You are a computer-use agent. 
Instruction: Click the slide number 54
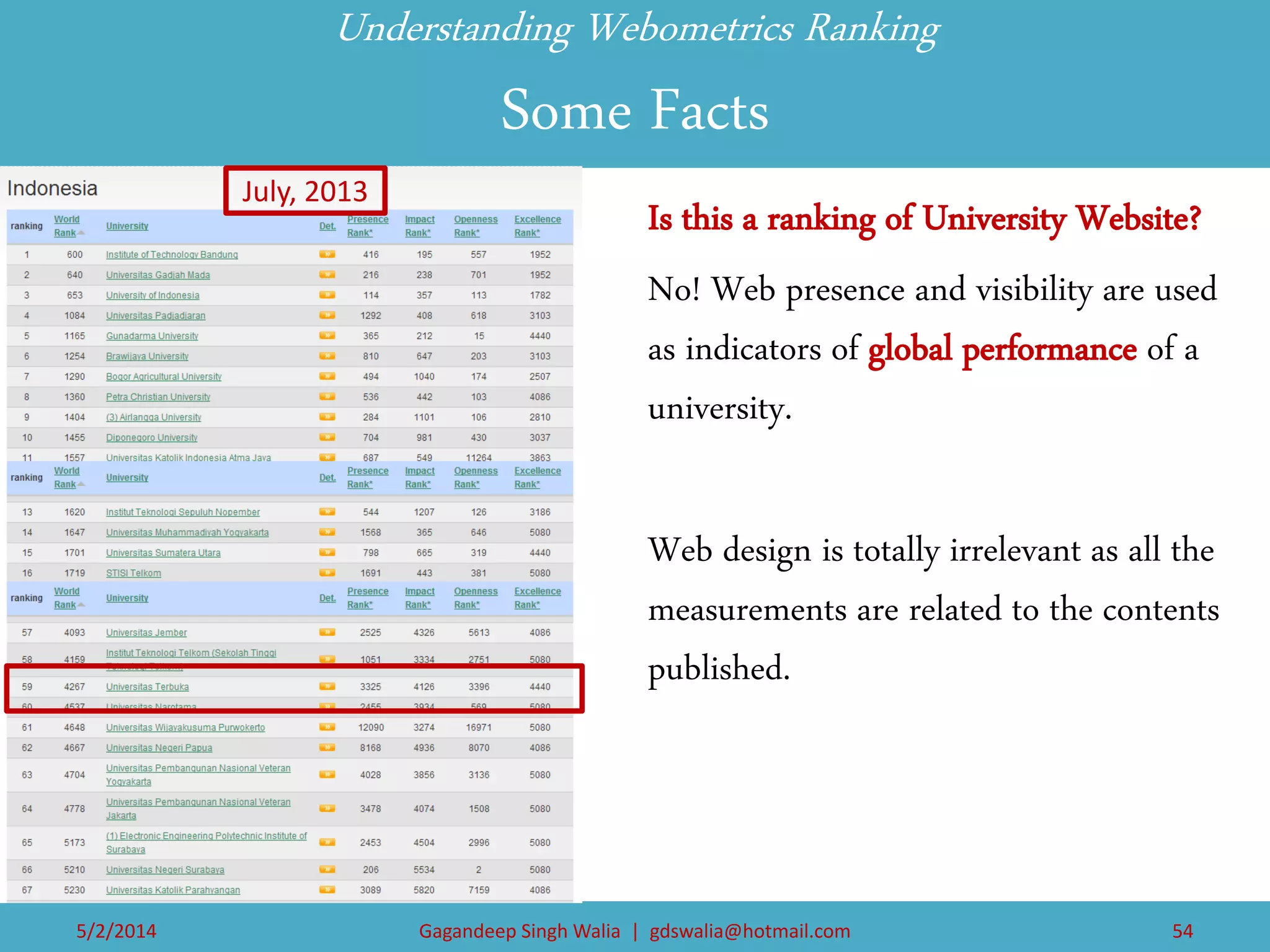tap(1183, 931)
